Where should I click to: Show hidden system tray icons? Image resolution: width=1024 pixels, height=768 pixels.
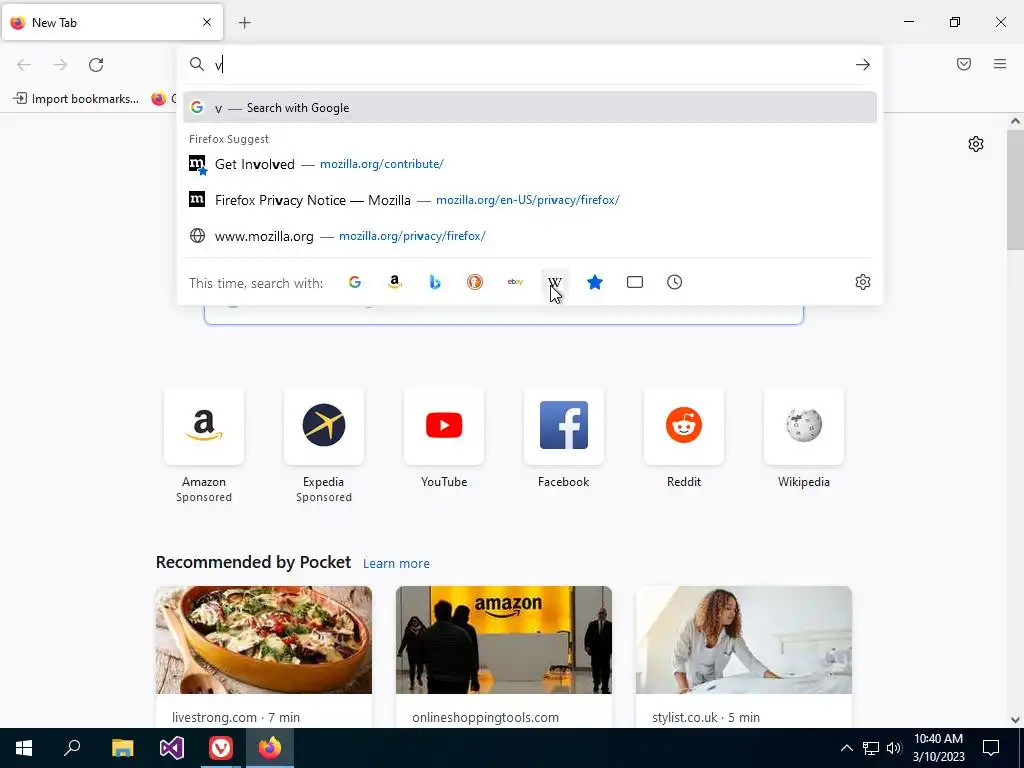click(x=846, y=748)
